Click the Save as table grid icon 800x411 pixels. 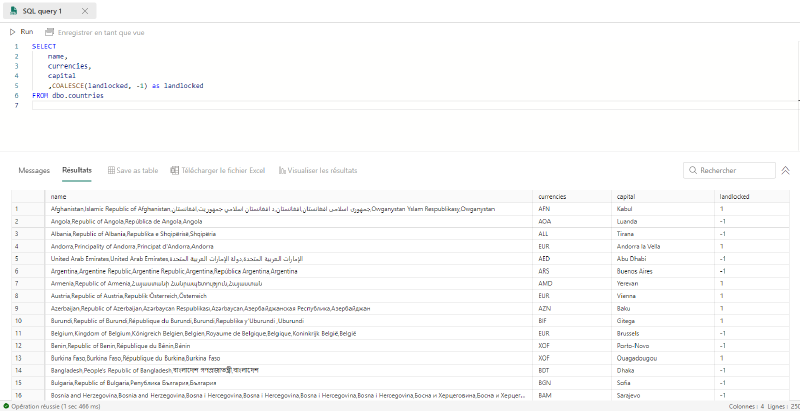point(111,171)
